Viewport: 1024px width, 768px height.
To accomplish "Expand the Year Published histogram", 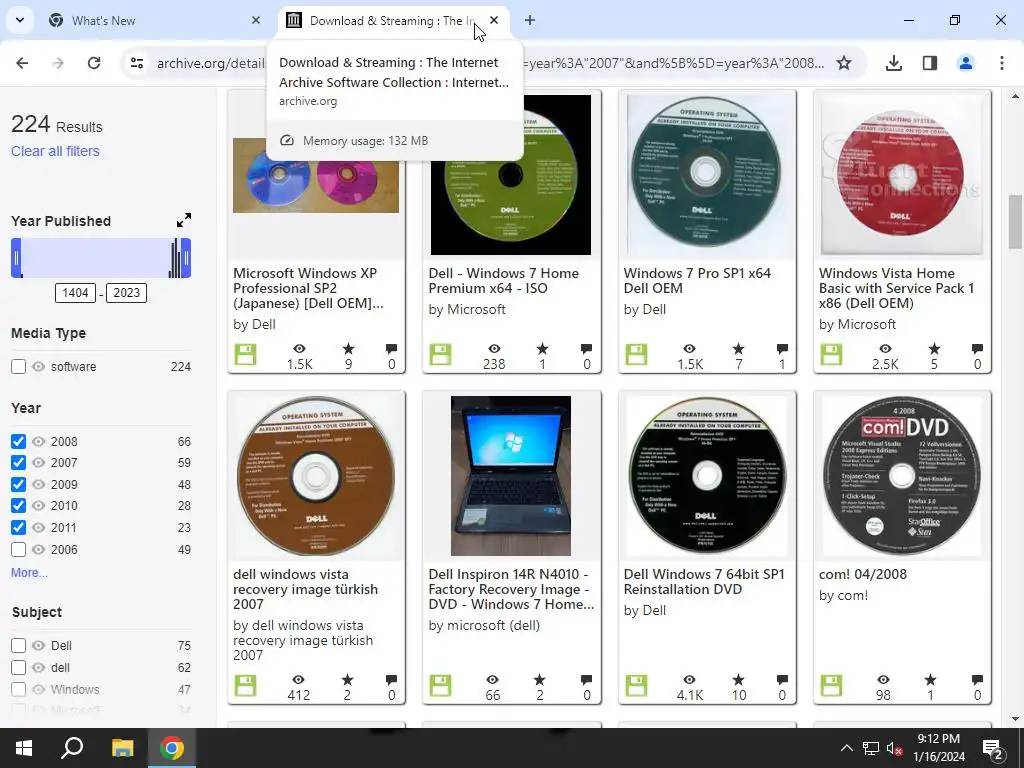I will tap(184, 220).
